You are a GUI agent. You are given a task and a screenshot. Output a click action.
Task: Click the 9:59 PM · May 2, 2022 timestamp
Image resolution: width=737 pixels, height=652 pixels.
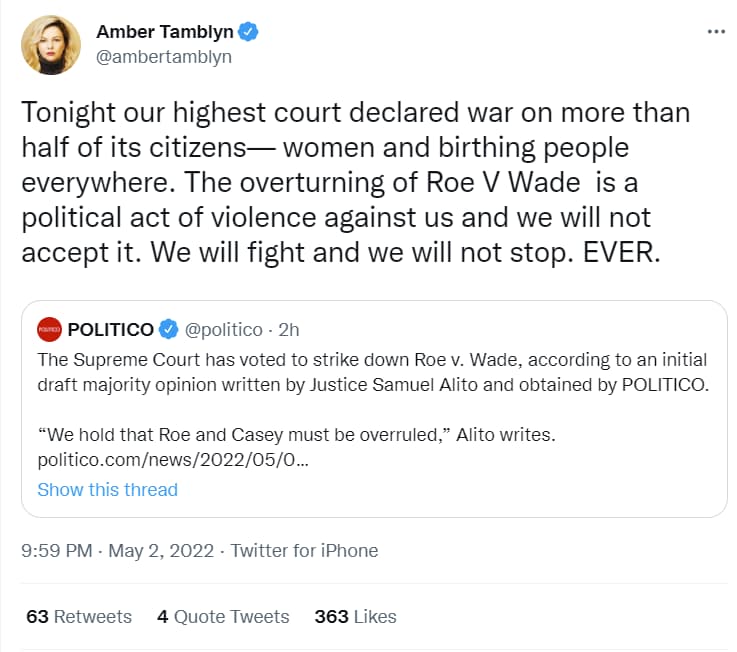(x=117, y=550)
